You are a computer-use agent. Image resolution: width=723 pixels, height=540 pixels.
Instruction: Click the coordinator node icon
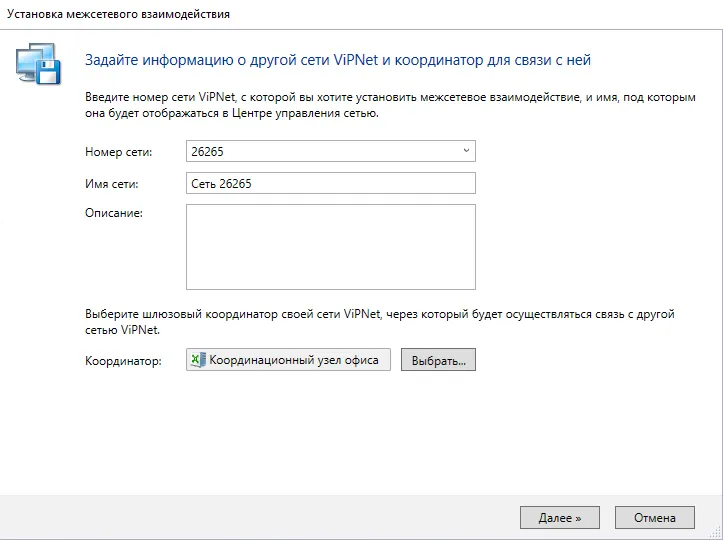pos(198,360)
